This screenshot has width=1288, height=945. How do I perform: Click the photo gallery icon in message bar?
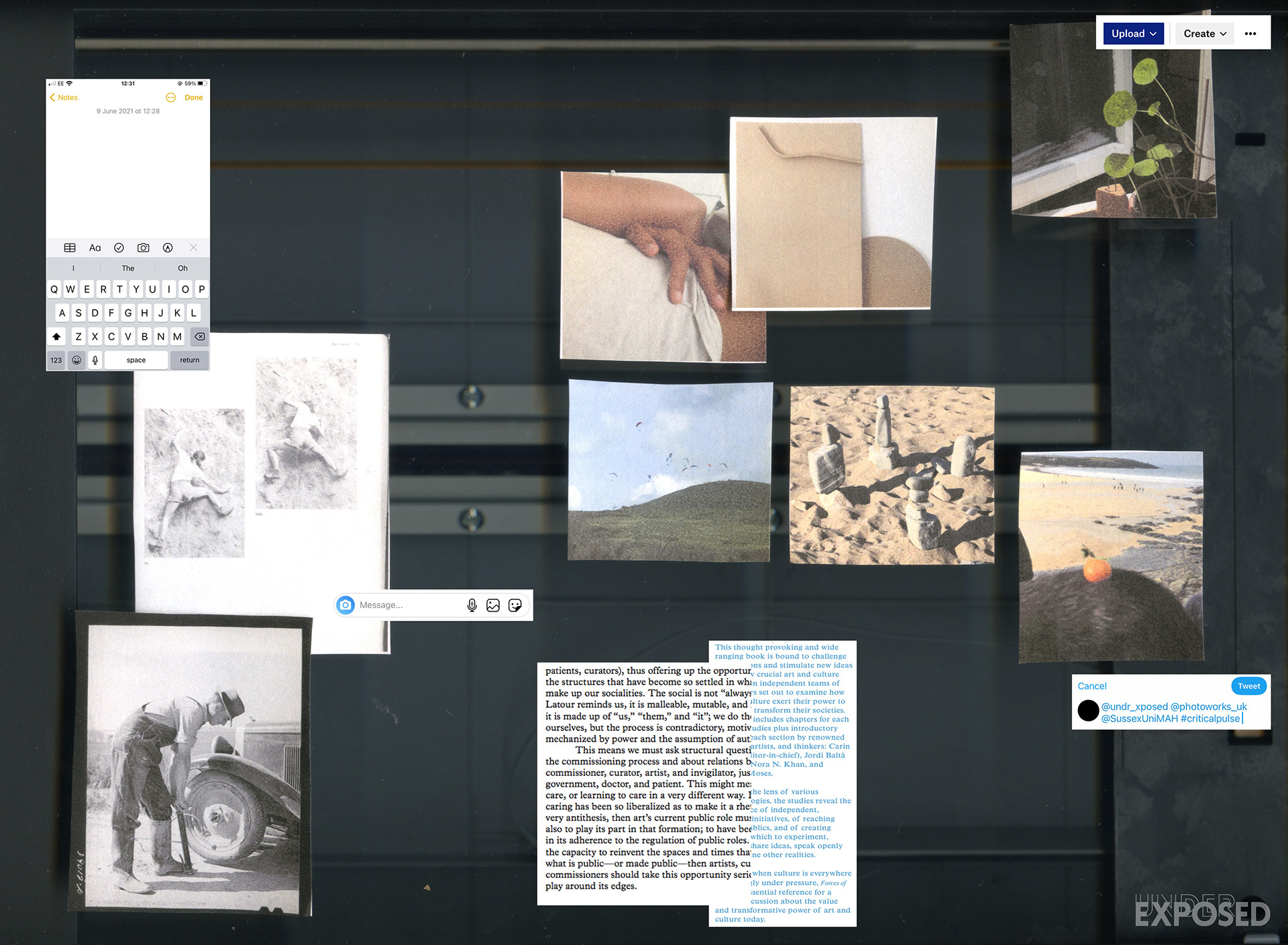(493, 605)
